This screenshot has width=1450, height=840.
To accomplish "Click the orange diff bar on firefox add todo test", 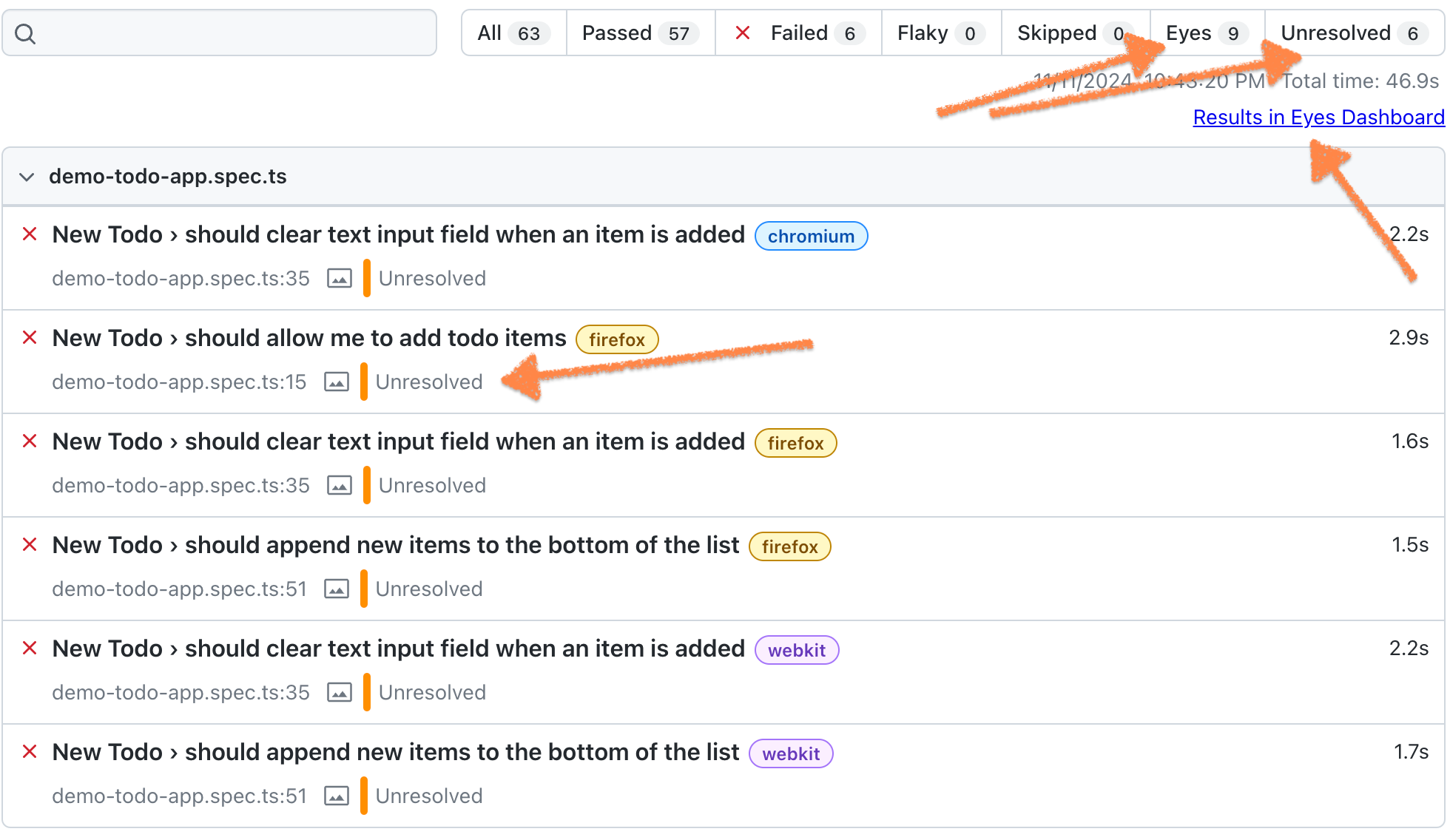I will point(365,381).
